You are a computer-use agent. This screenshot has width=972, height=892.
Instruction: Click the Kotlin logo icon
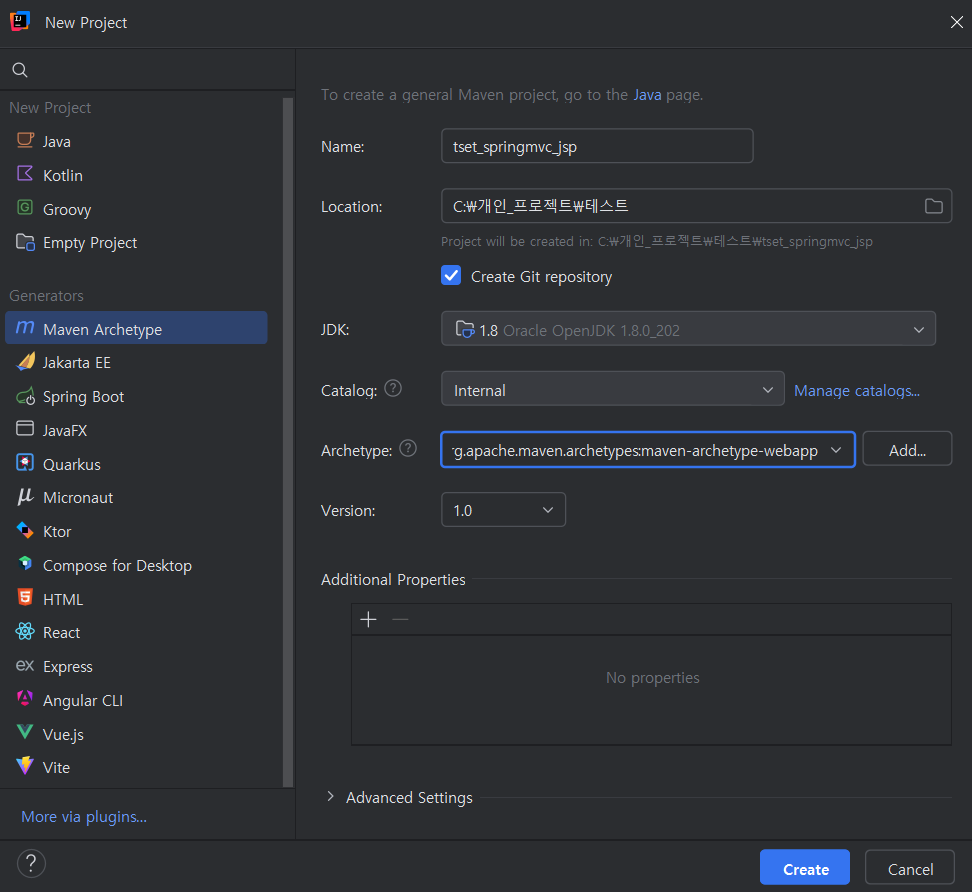tap(25, 174)
